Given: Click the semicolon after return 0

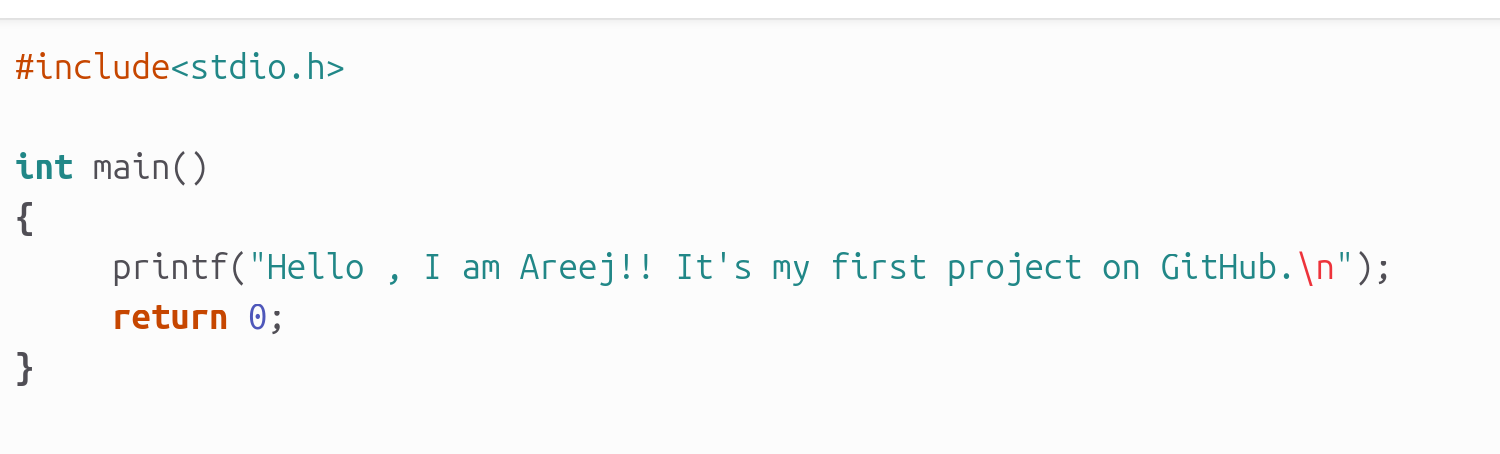Looking at the screenshot, I should point(277,320).
